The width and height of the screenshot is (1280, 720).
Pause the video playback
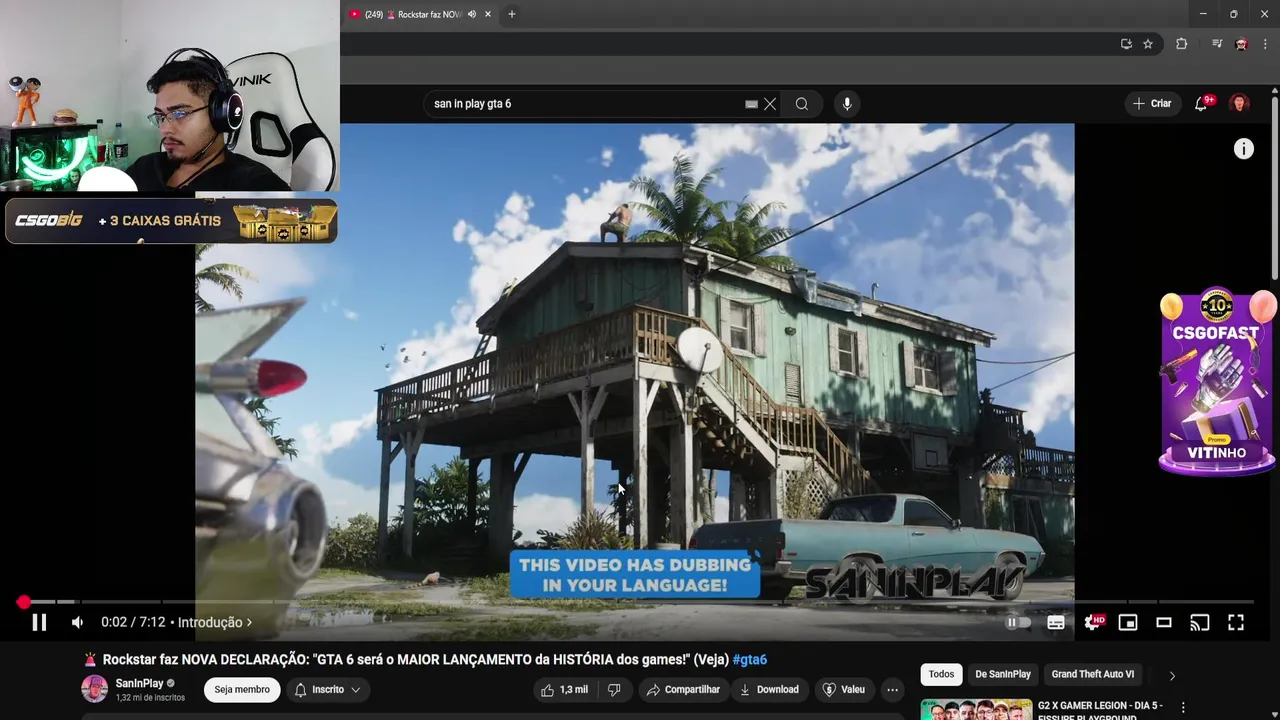39,622
